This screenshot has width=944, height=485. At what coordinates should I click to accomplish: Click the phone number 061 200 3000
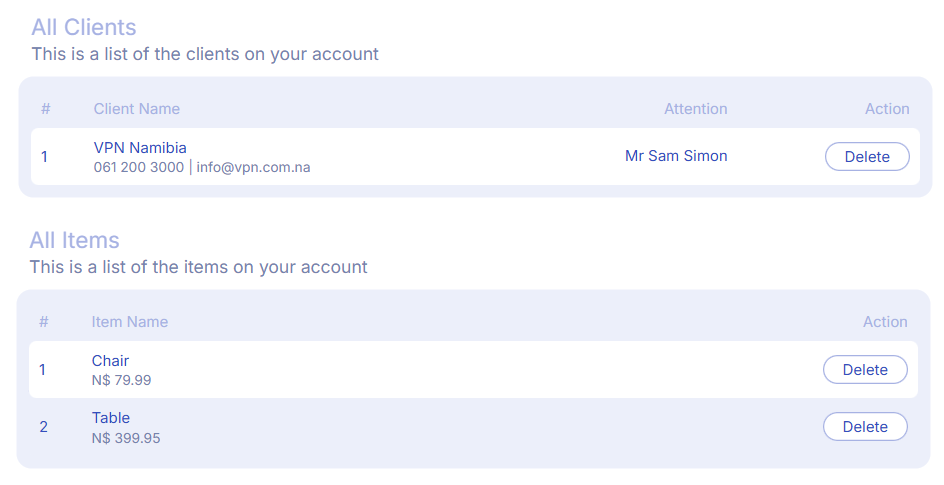pyautogui.click(x=138, y=167)
